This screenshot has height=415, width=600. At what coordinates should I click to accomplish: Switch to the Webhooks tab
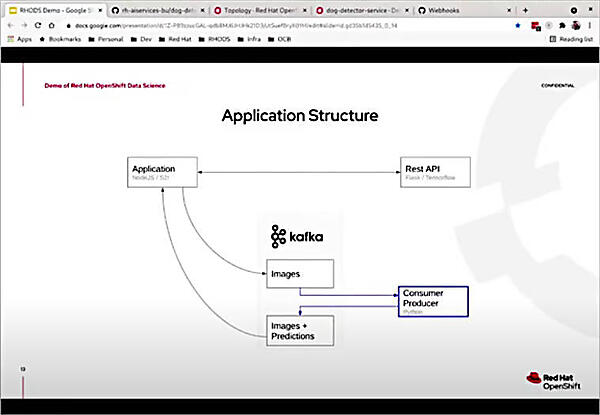coord(448,8)
